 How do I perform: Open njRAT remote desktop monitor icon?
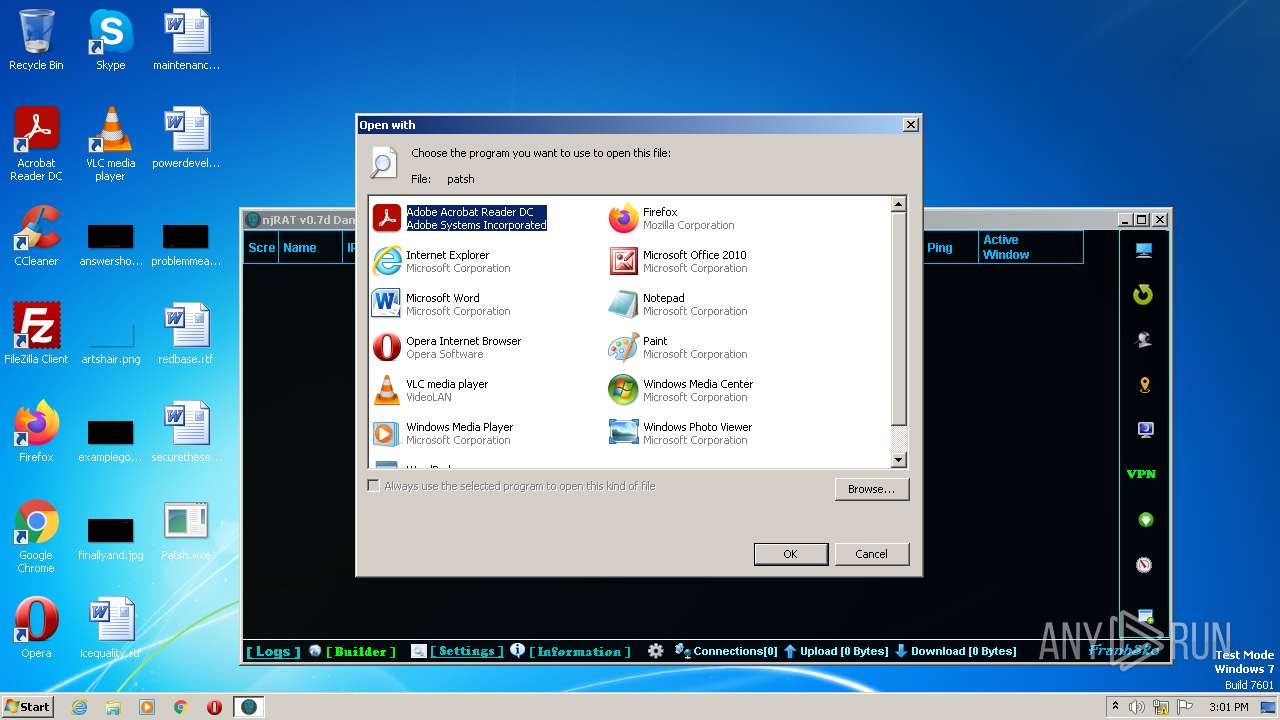coord(1144,250)
